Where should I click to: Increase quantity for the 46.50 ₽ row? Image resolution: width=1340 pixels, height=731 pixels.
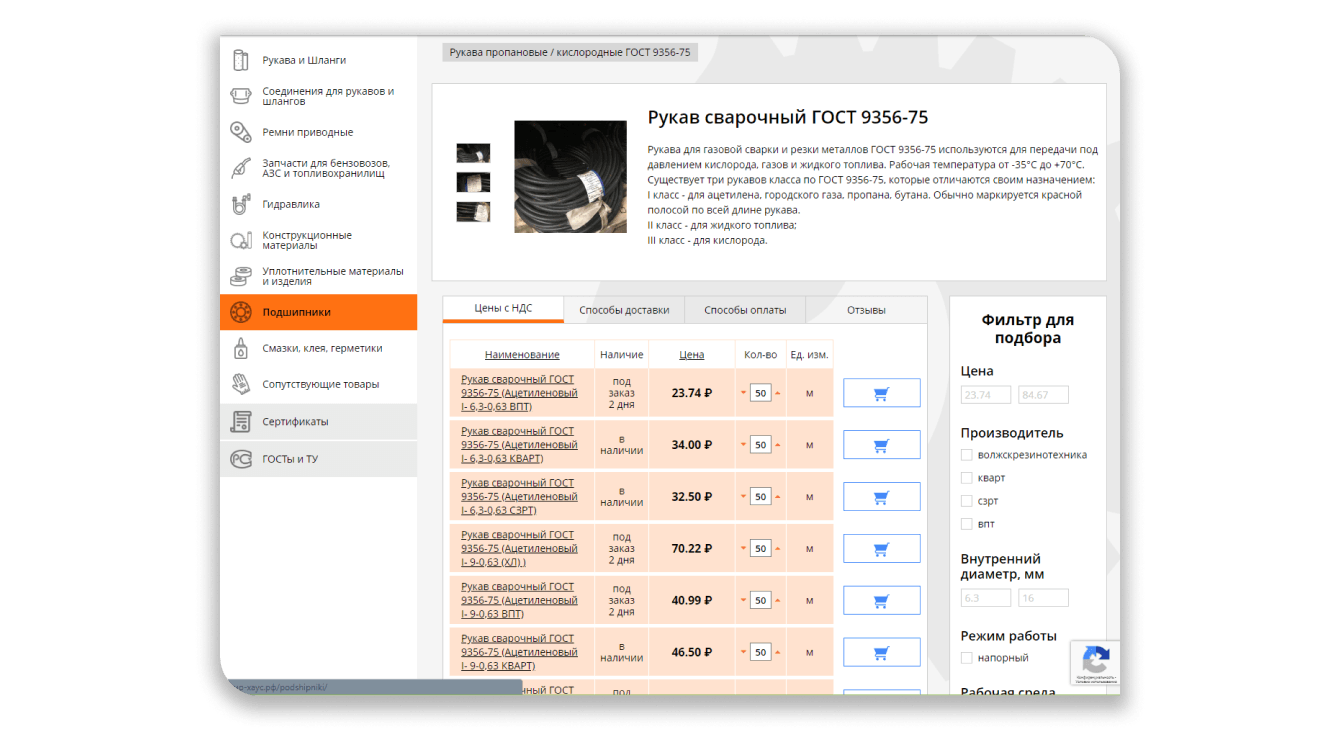tap(778, 652)
